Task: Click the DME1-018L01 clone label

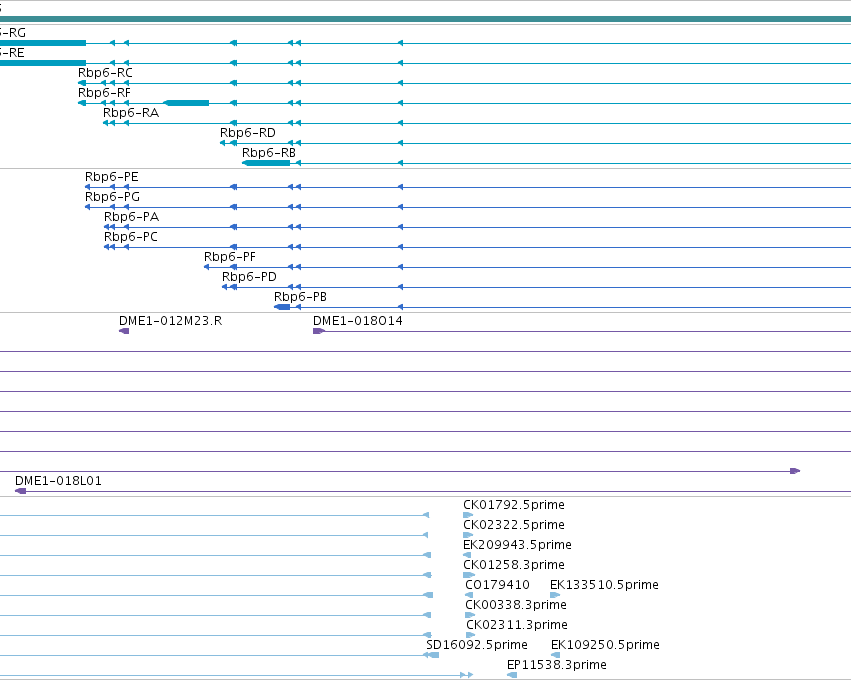Action: tap(58, 481)
